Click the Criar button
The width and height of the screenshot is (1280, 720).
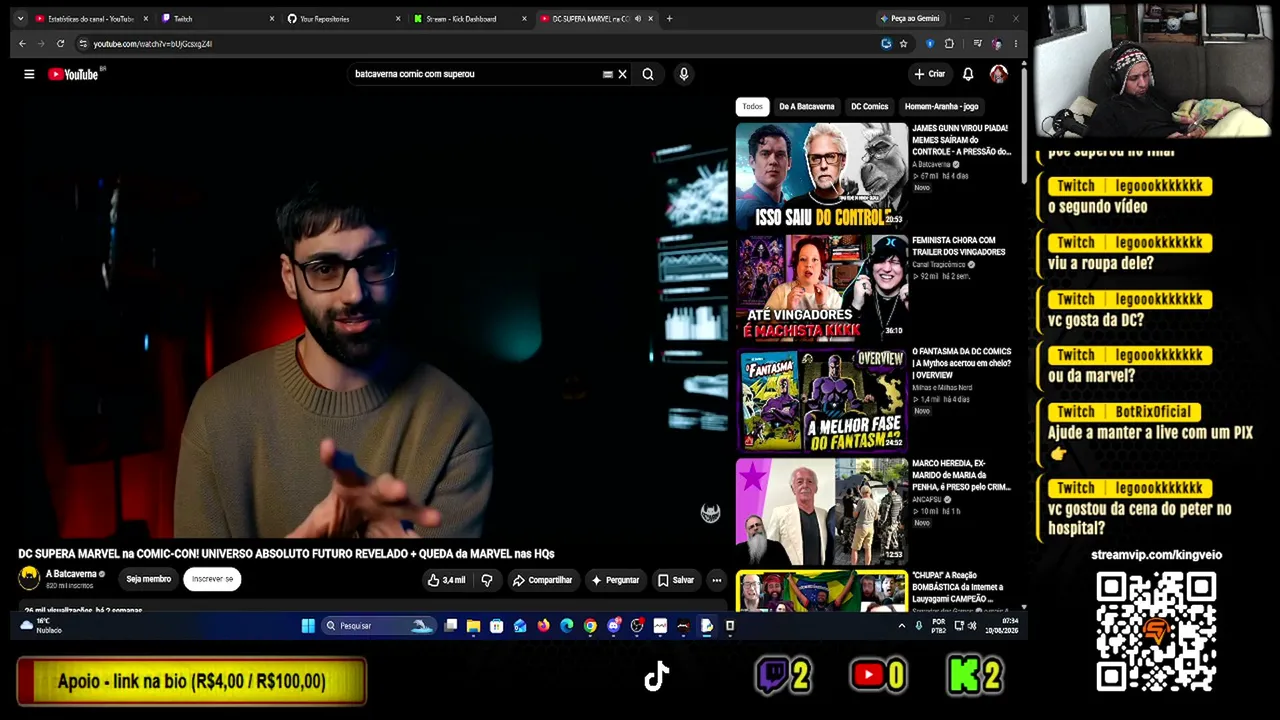point(929,74)
